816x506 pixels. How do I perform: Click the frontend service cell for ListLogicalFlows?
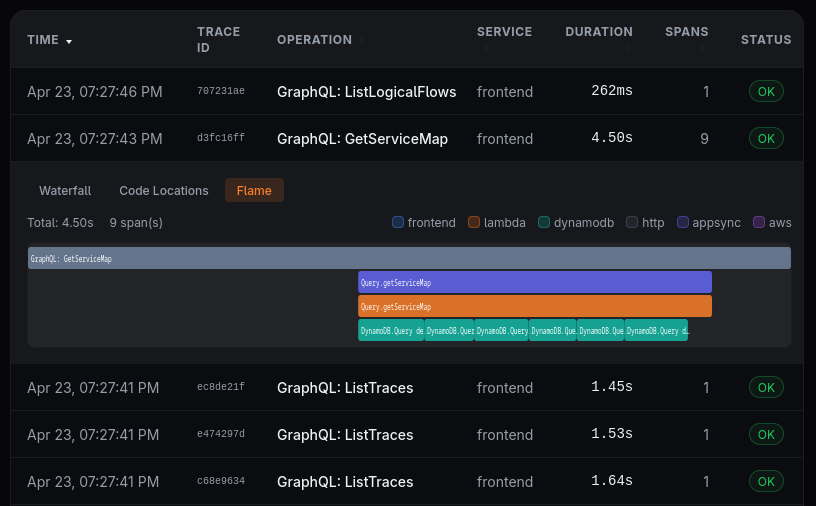505,92
